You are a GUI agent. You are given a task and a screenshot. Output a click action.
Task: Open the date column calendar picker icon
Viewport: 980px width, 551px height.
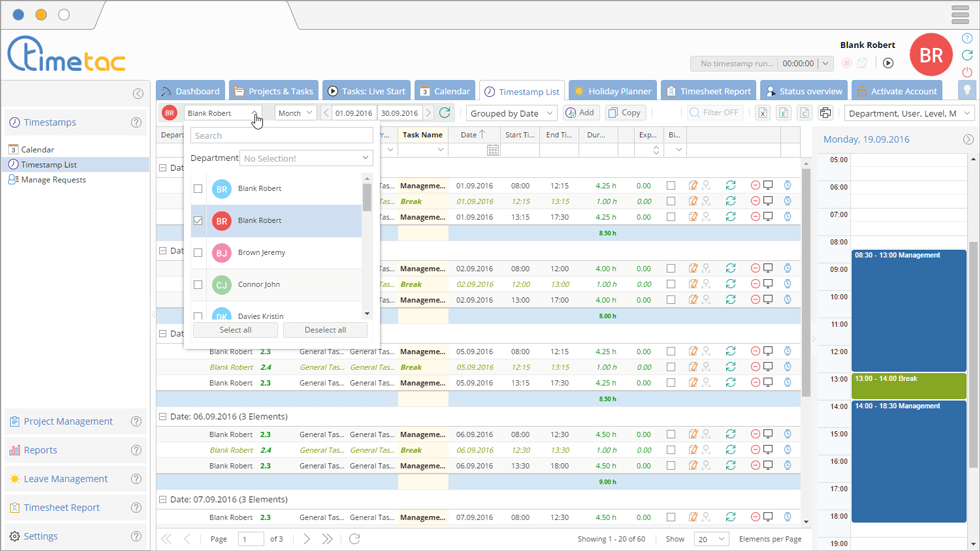(x=493, y=150)
